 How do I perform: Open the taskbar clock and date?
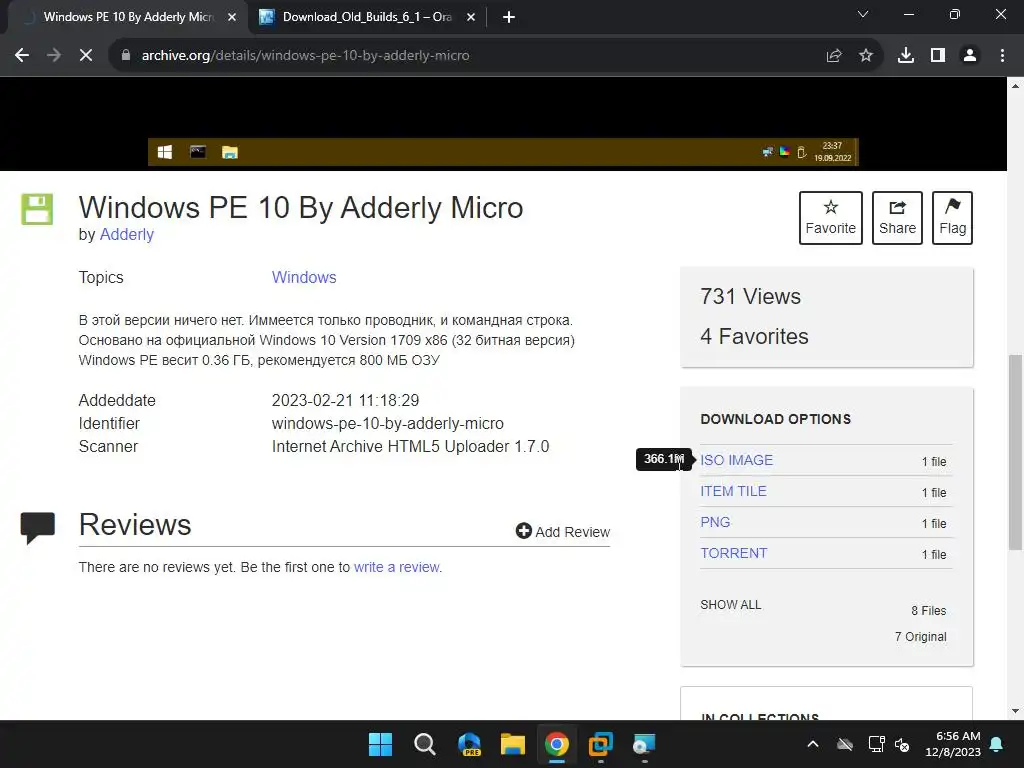point(953,744)
